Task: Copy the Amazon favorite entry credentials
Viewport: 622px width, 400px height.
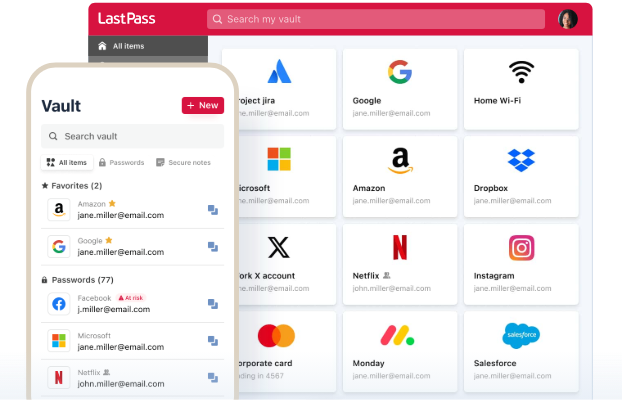Action: click(213, 210)
